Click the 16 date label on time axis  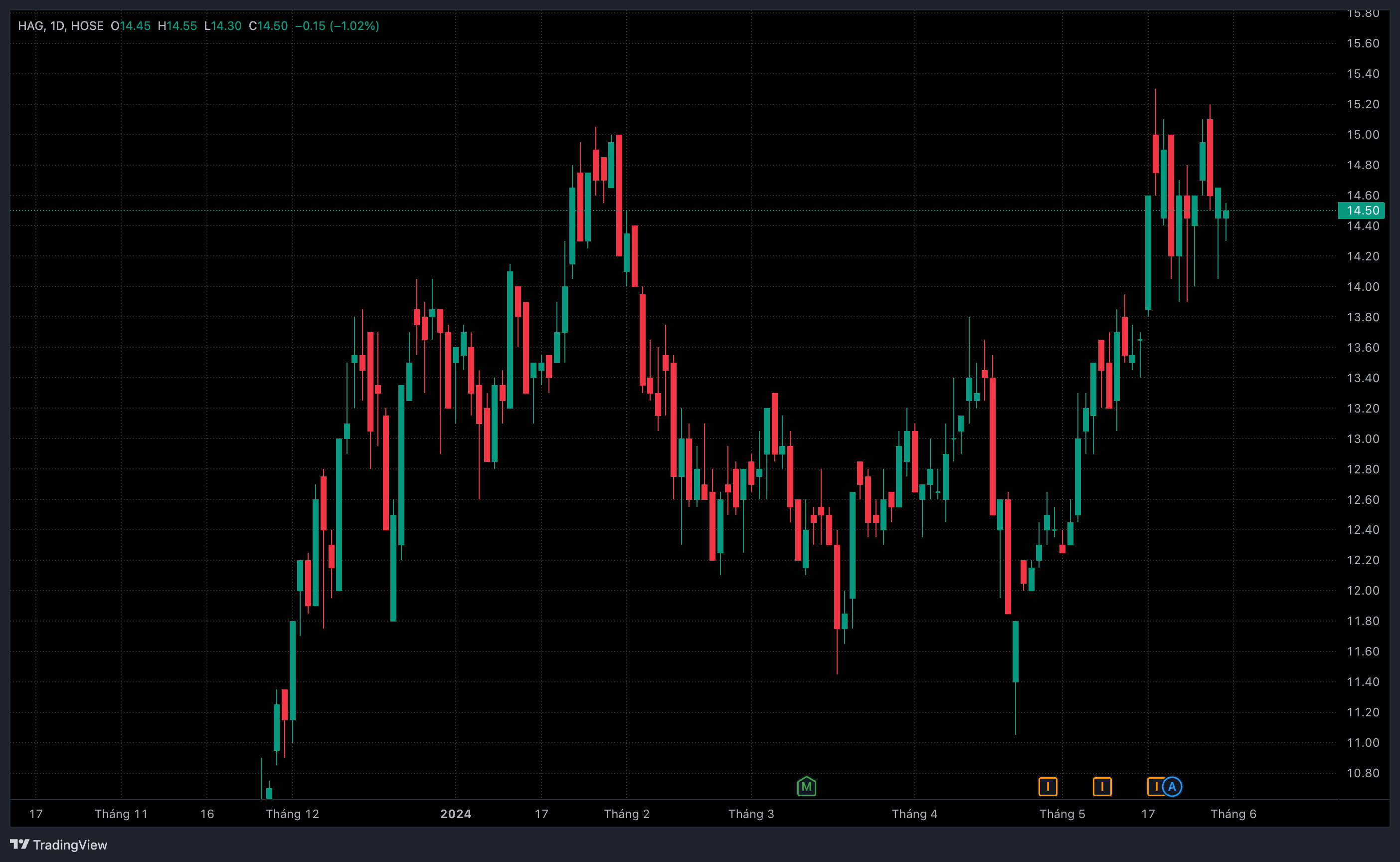point(207,814)
